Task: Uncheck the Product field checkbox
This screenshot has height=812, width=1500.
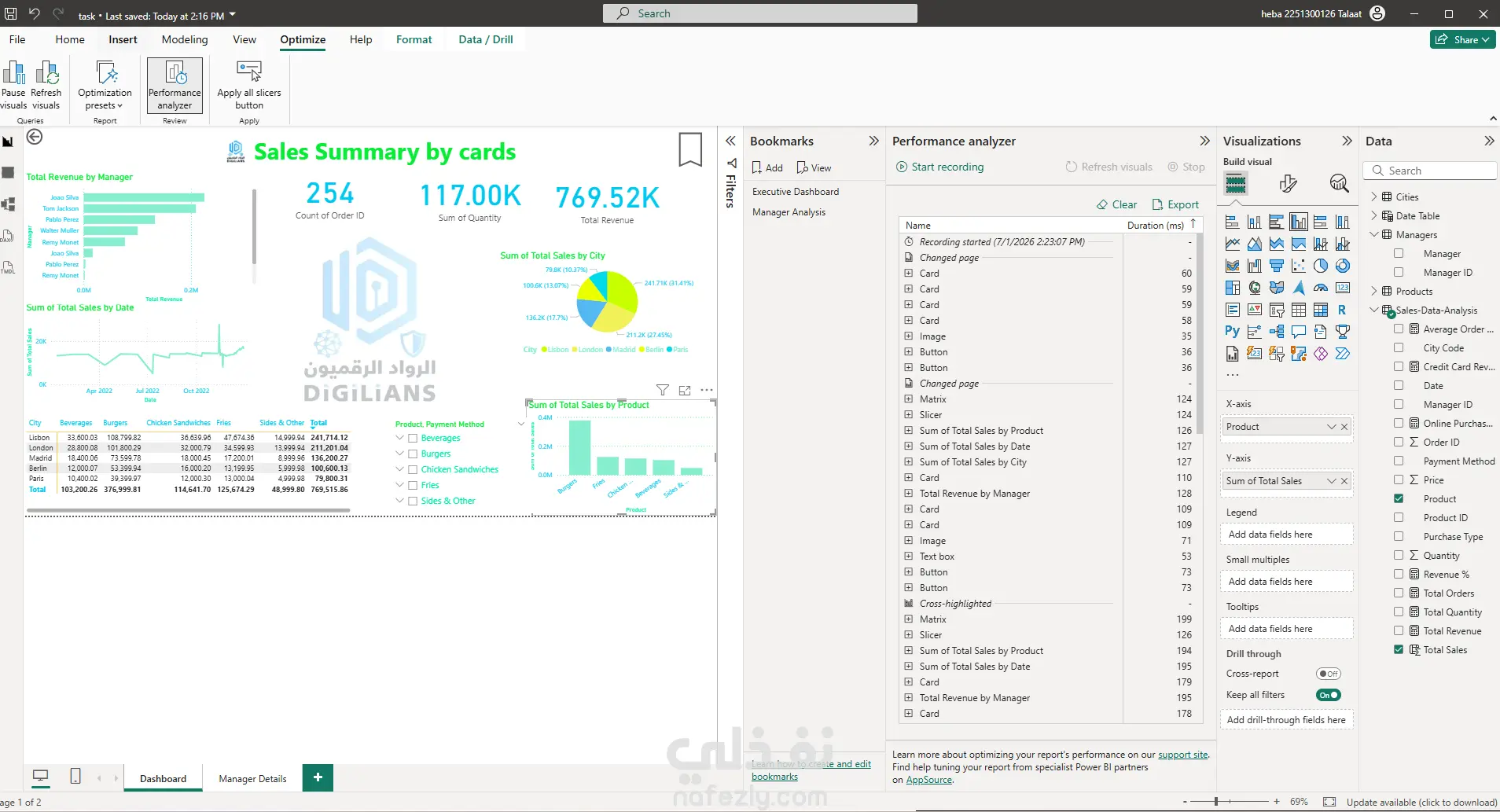Action: point(1399,498)
